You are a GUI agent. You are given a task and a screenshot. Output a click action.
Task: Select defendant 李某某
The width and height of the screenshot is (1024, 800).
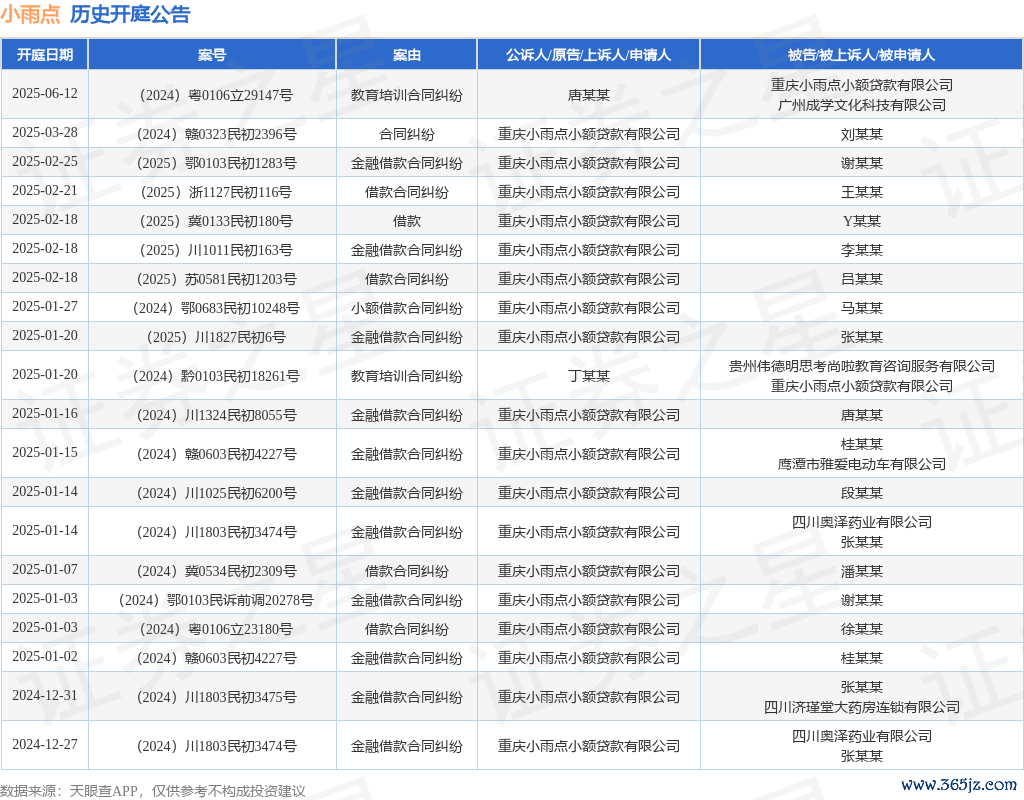coord(861,250)
